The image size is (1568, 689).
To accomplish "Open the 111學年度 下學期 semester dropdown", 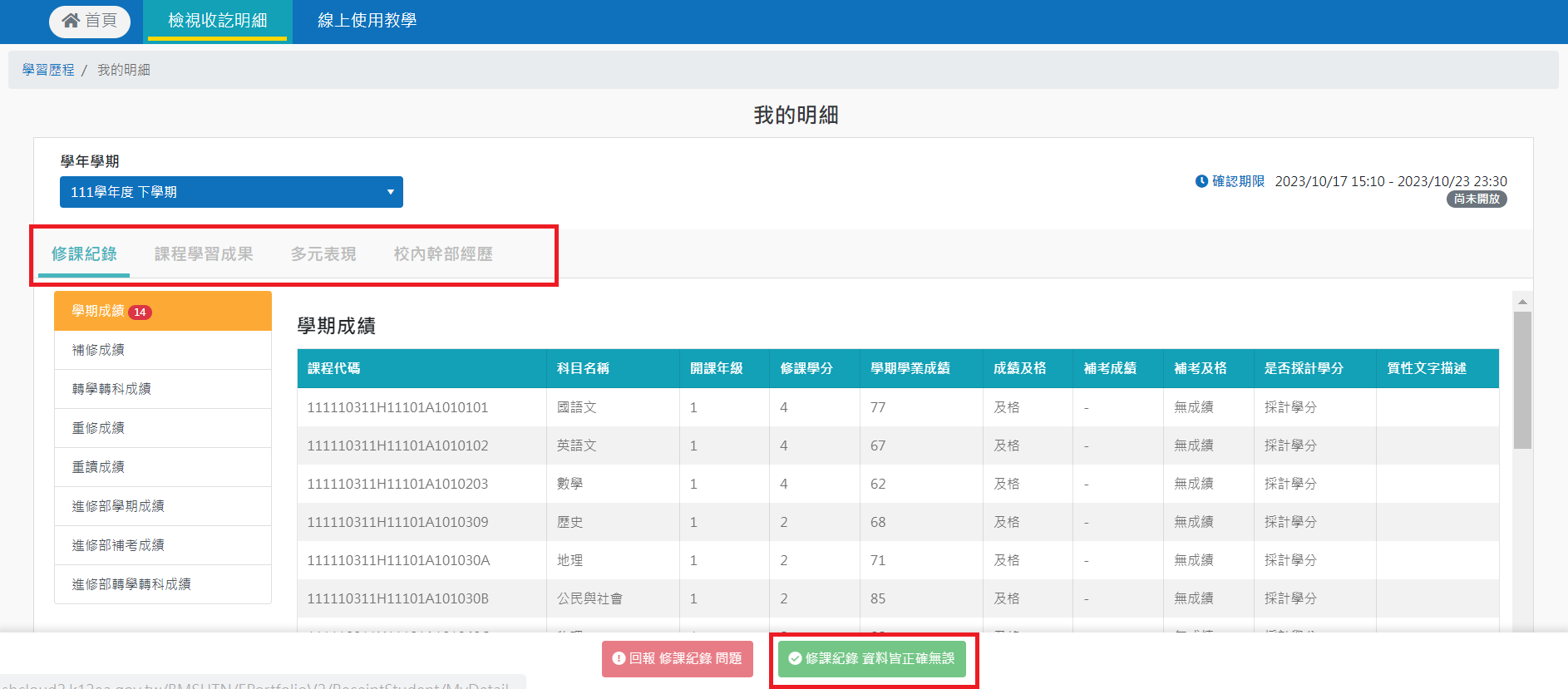I will click(x=231, y=192).
